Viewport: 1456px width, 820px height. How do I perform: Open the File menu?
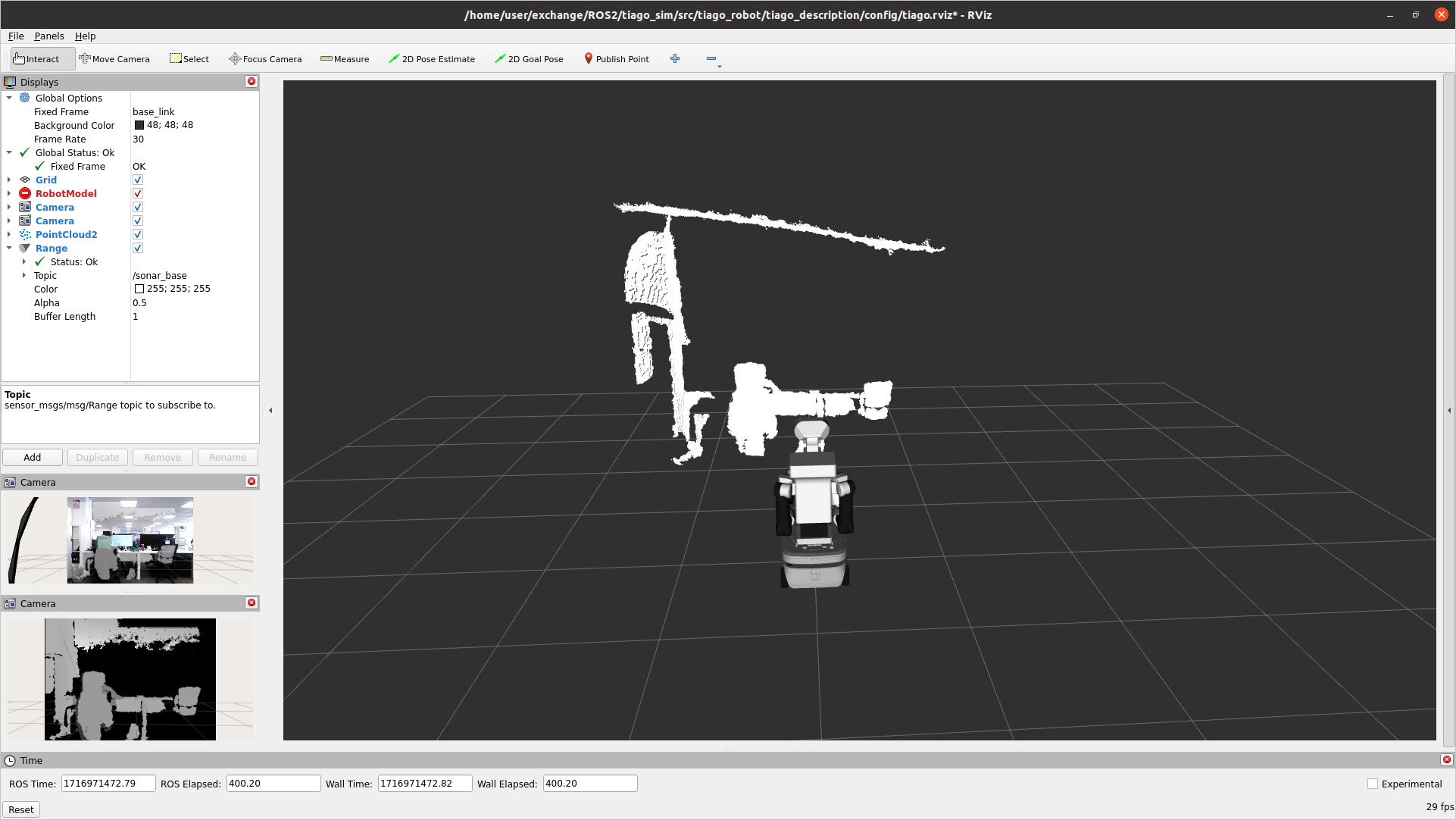tap(16, 36)
